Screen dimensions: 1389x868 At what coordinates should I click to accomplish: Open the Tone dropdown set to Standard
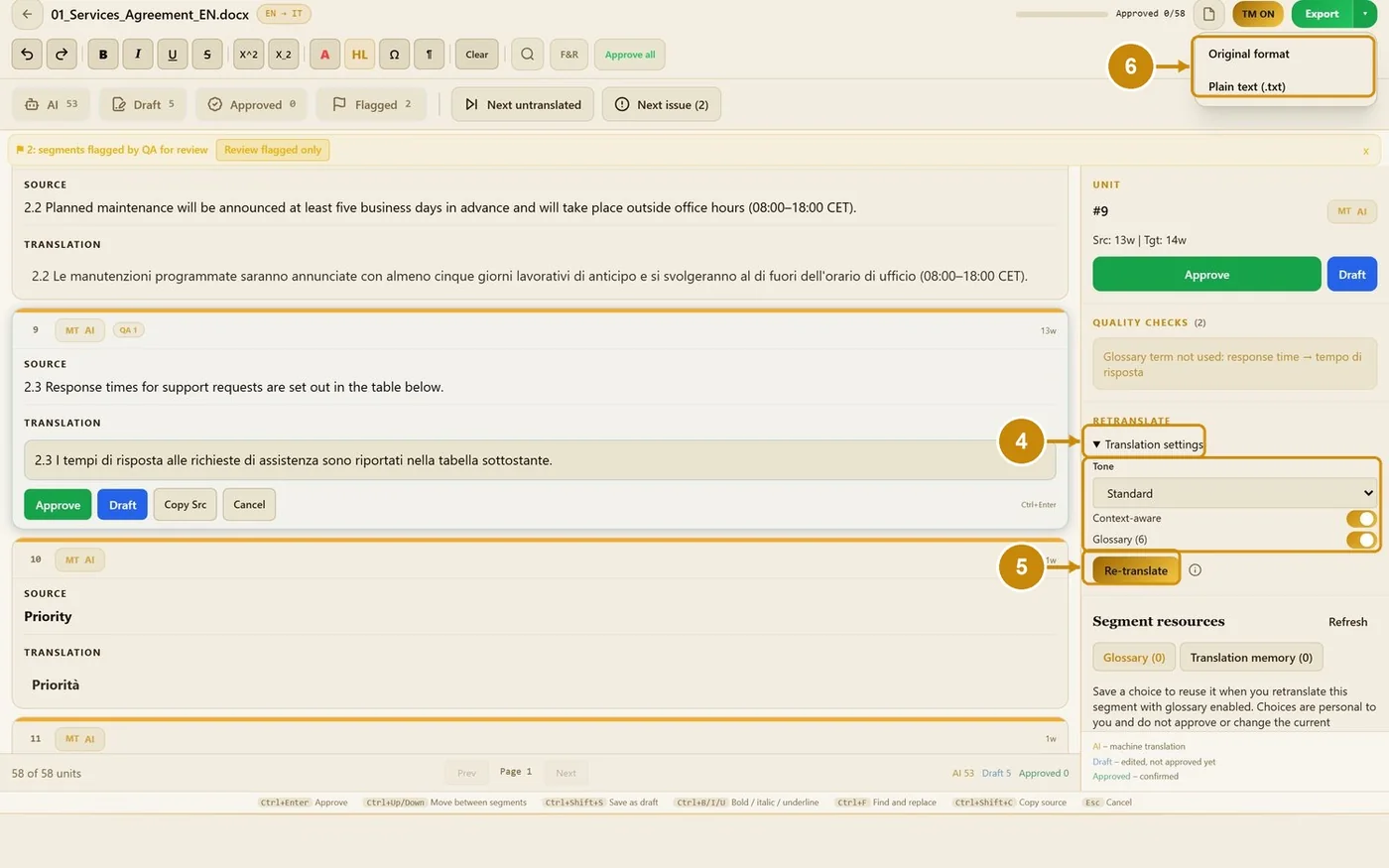1234,493
